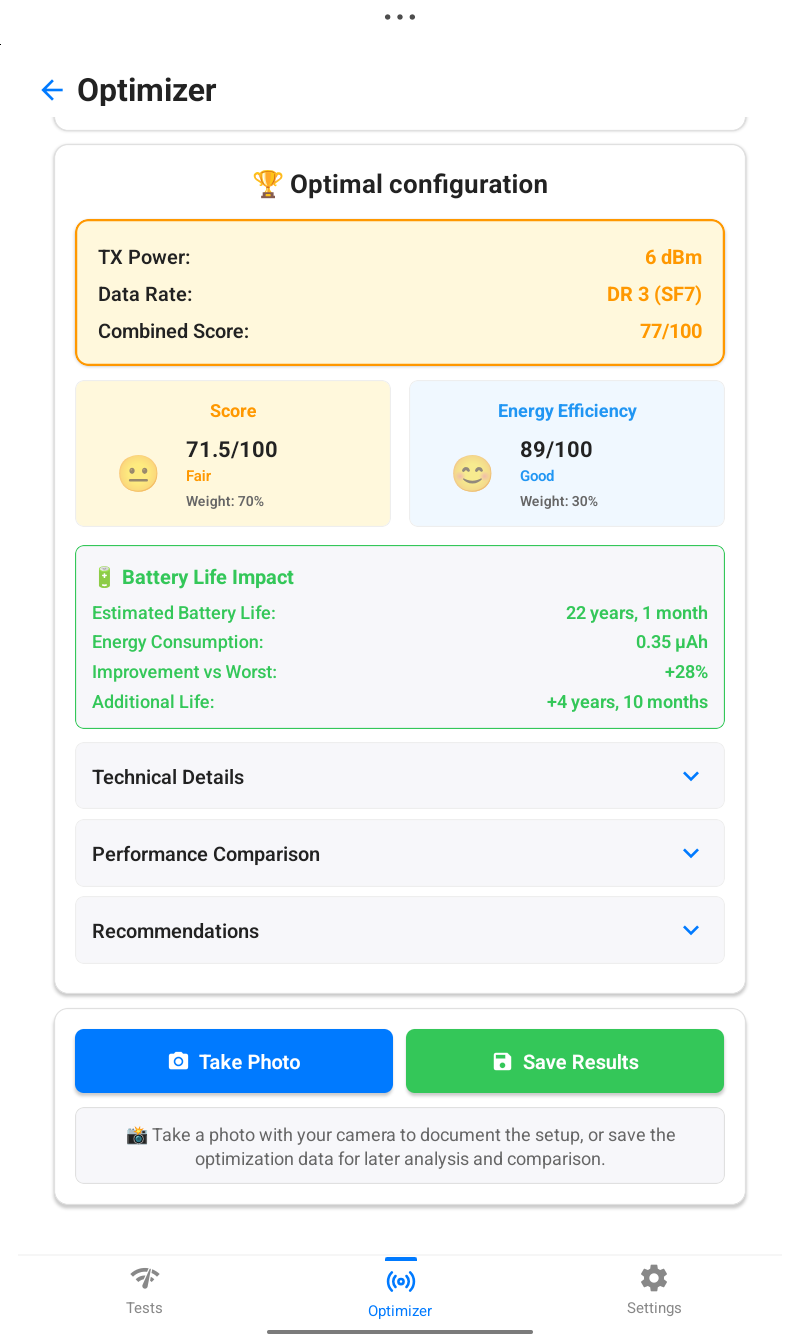Viewport: 800px width, 1340px height.
Task: Expand the Technical Details section
Action: point(400,776)
